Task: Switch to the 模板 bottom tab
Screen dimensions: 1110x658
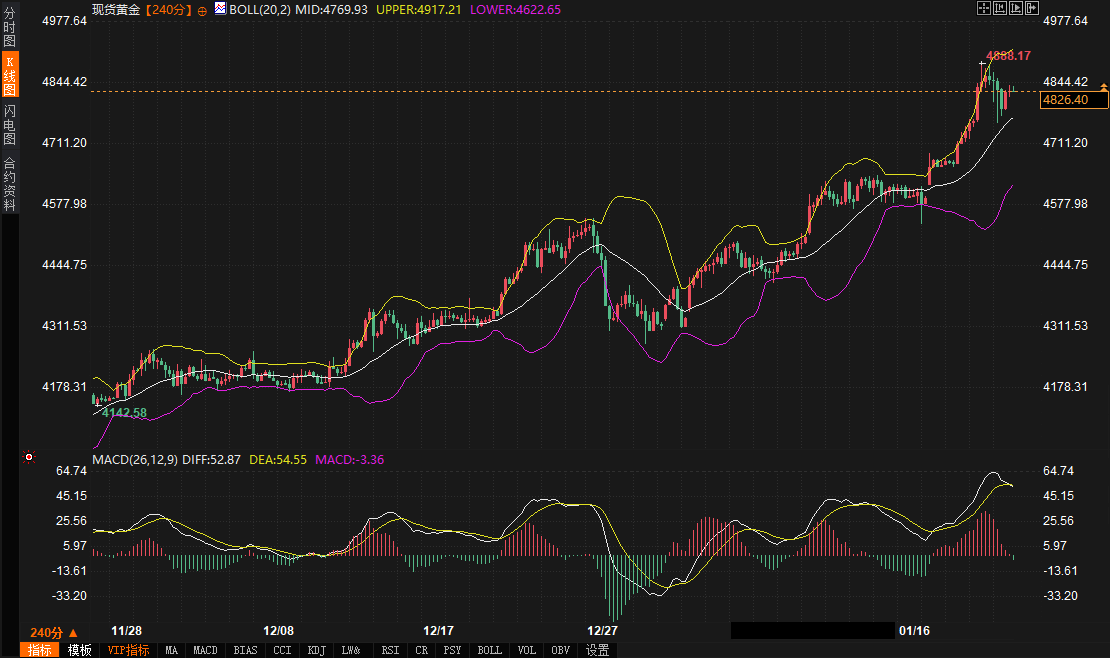Action: point(80,650)
